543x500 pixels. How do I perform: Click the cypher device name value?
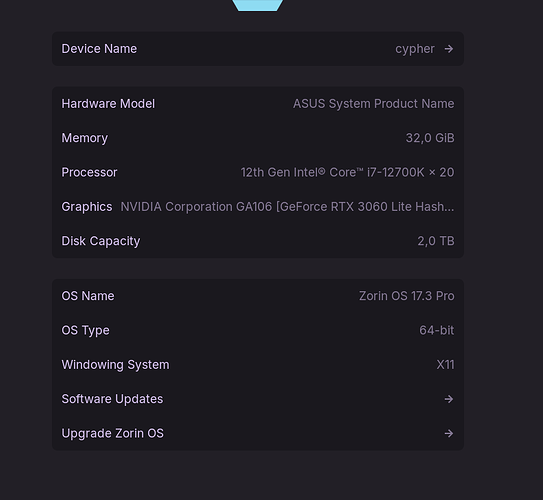415,49
